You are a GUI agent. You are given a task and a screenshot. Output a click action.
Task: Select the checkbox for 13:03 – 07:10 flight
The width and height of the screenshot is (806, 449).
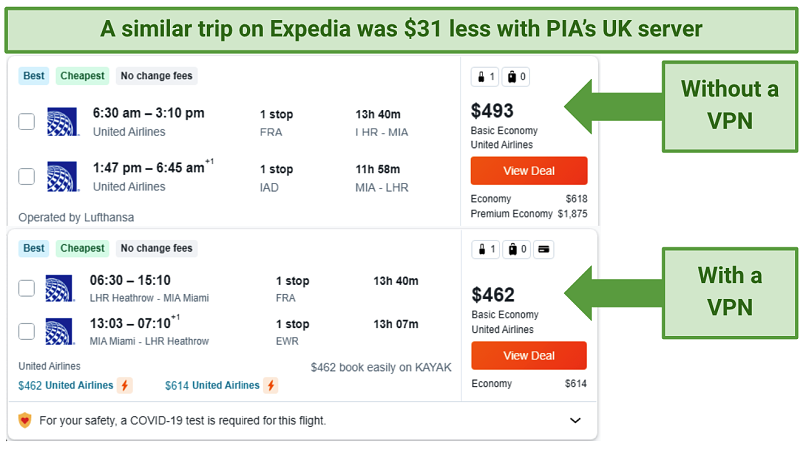(x=26, y=331)
